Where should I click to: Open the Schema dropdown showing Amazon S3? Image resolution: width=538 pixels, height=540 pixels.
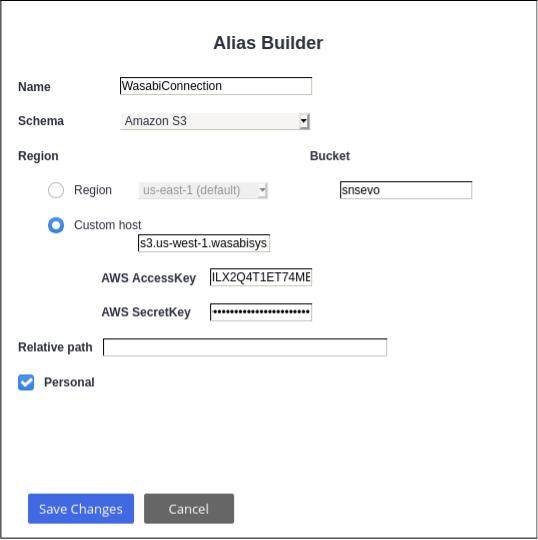click(x=215, y=121)
